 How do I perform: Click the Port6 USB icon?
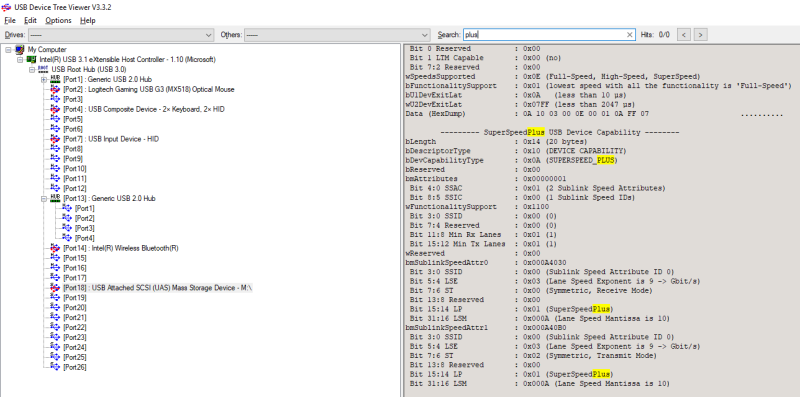pyautogui.click(x=55, y=129)
